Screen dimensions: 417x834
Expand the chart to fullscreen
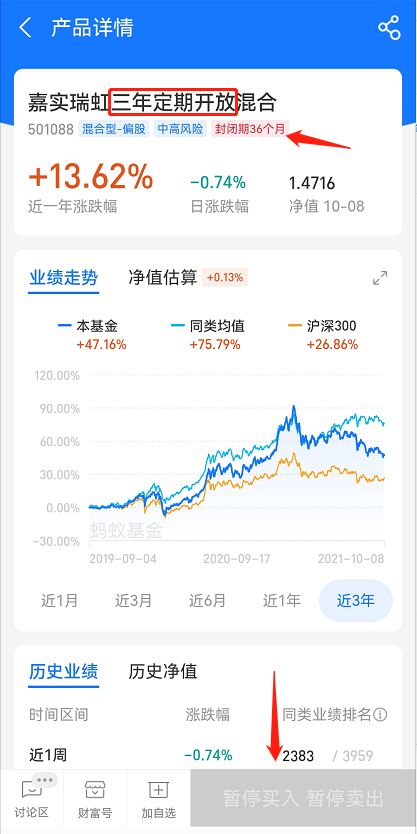point(380,278)
